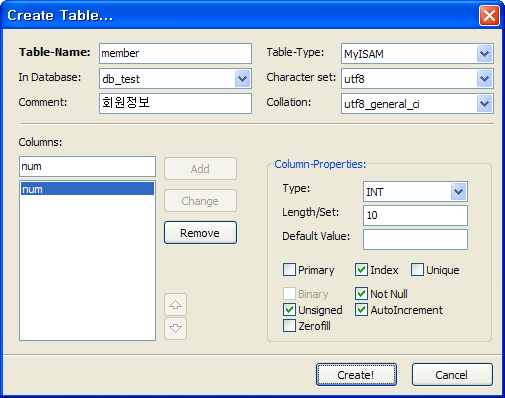The image size is (505, 398).
Task: Move column up with the up arrow
Action: pyautogui.click(x=175, y=304)
